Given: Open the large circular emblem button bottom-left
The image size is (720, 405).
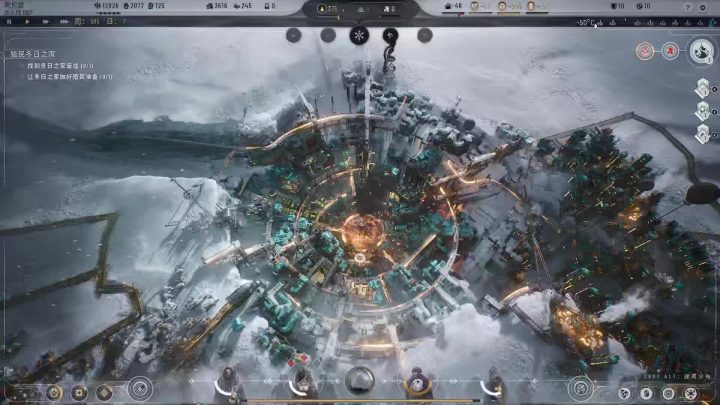Looking at the screenshot, I should pos(140,389).
